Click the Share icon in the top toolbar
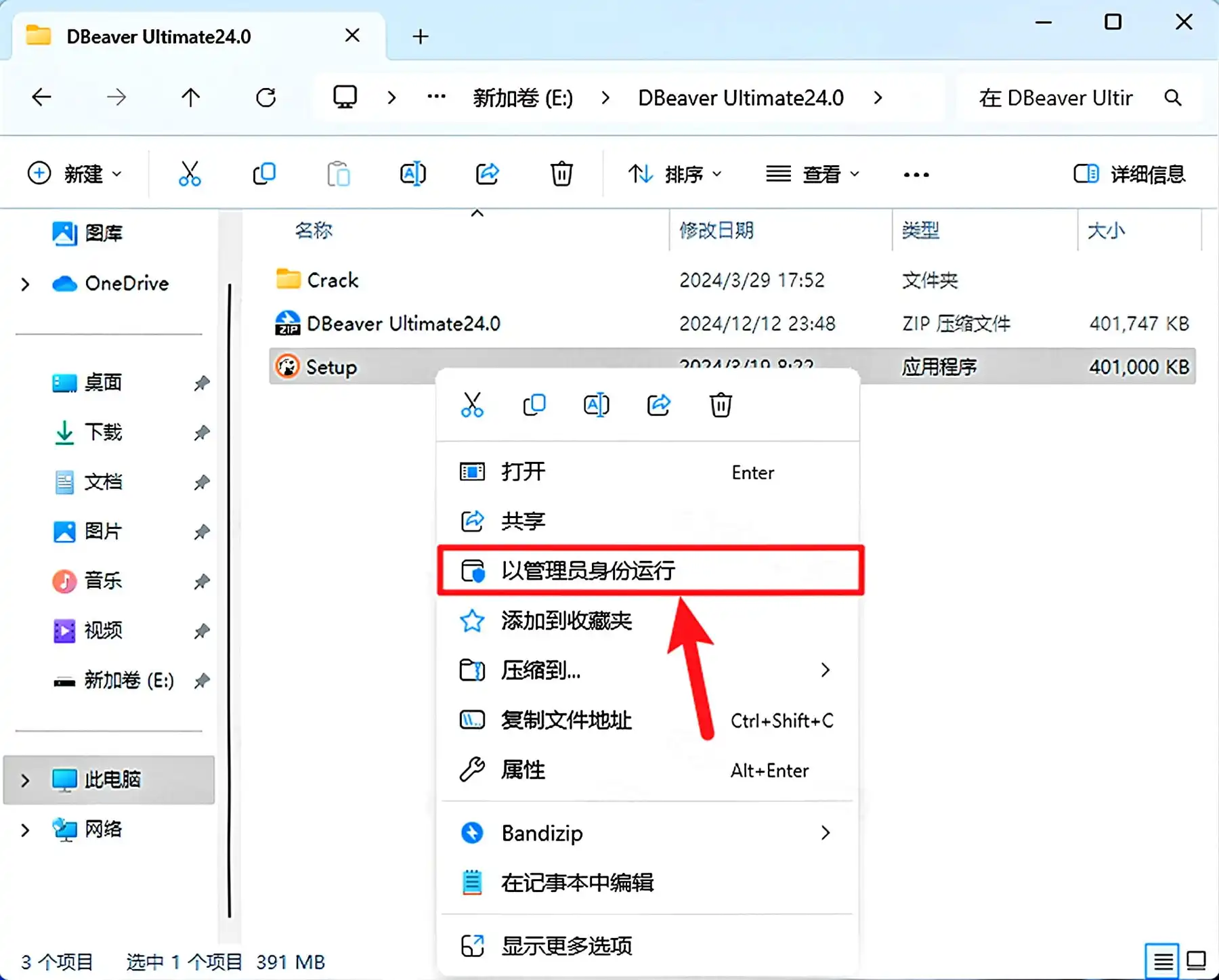1219x980 pixels. pyautogui.click(x=488, y=174)
